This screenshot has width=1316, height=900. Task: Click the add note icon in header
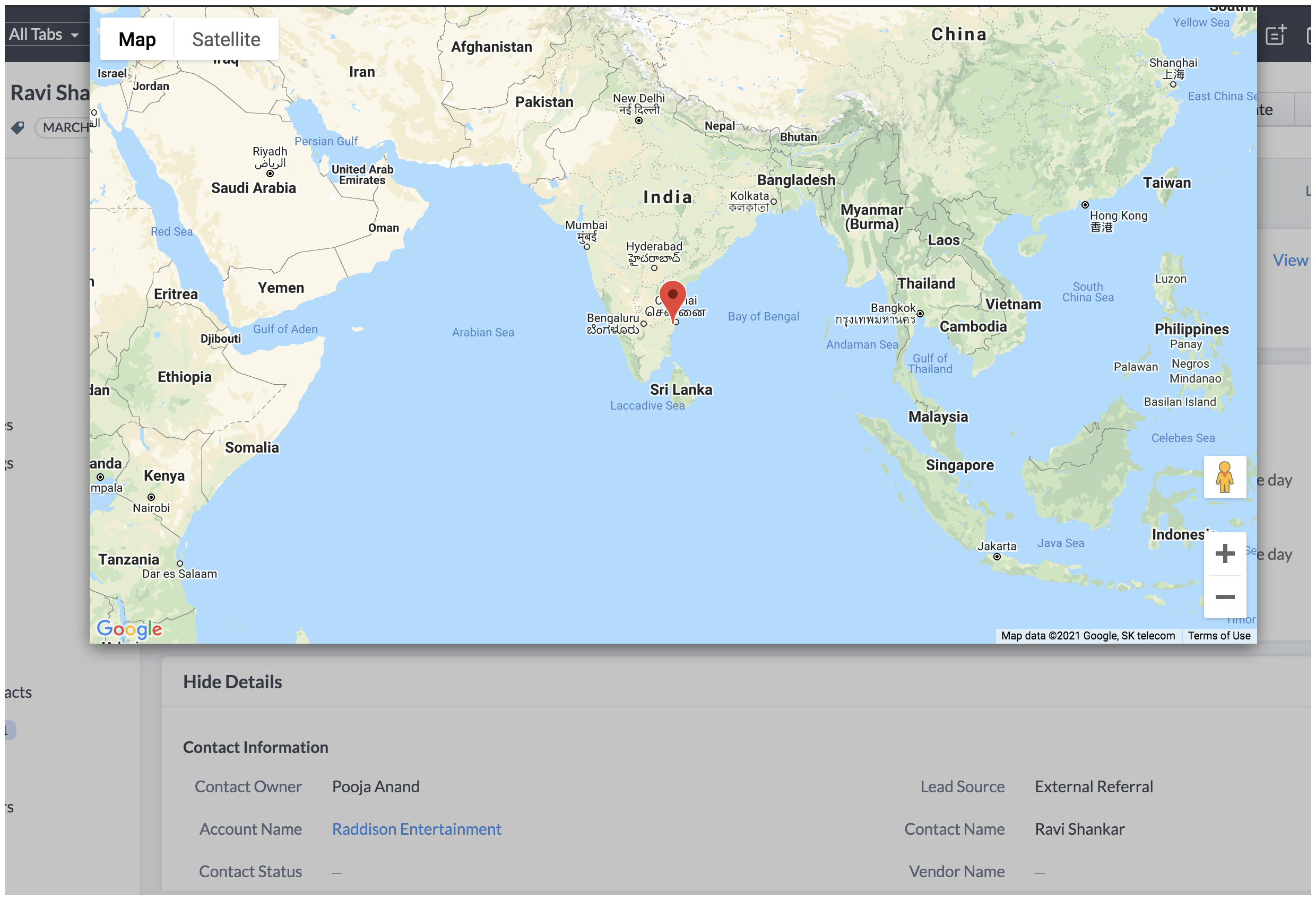pyautogui.click(x=1275, y=35)
